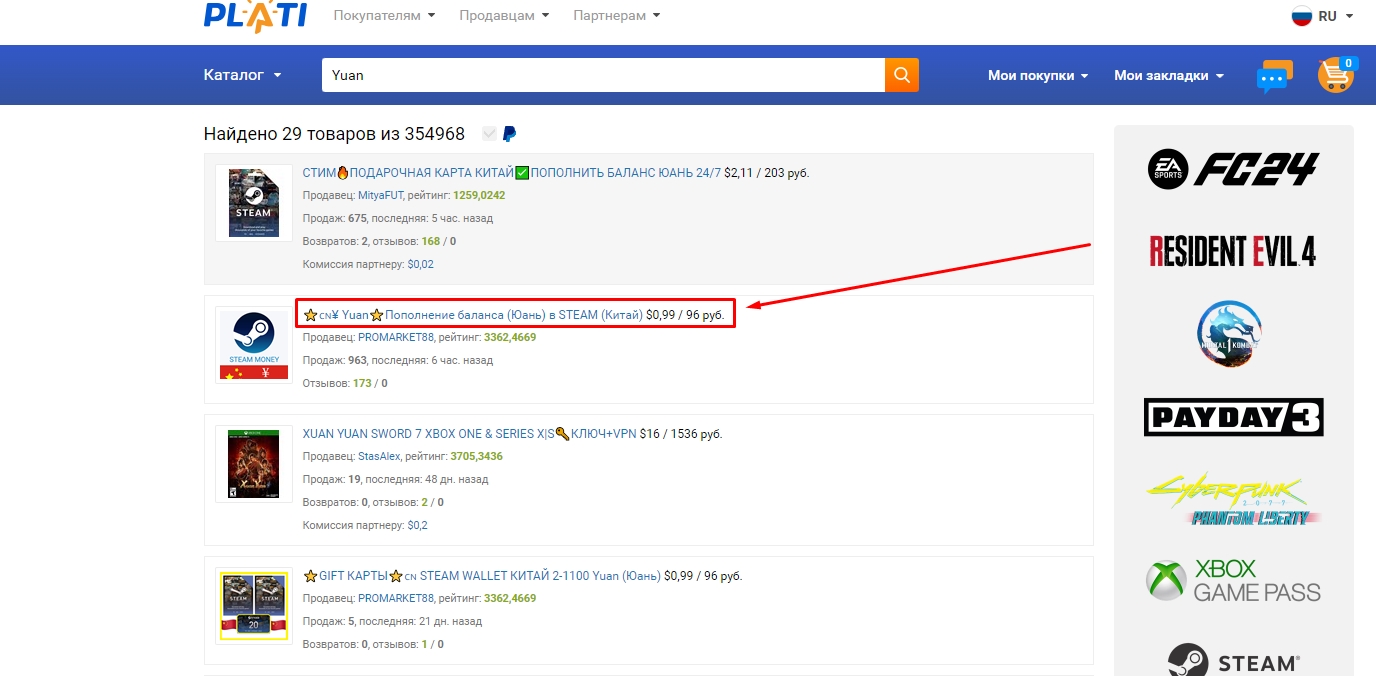Open Resident Evil 4 banner
1376x676 pixels.
click(x=1233, y=250)
